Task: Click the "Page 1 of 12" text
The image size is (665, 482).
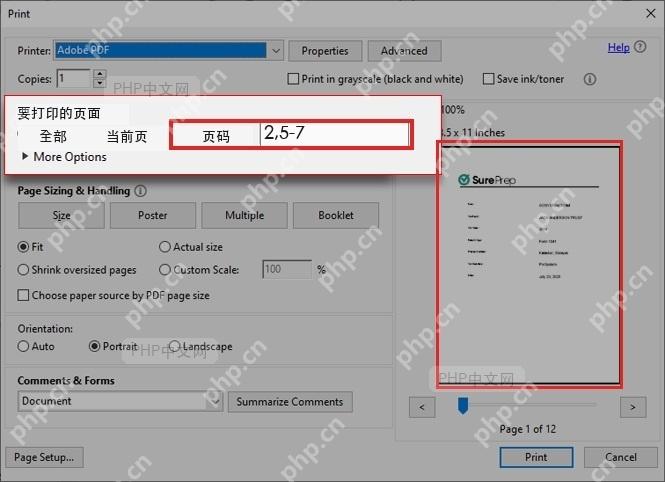Action: click(x=528, y=429)
